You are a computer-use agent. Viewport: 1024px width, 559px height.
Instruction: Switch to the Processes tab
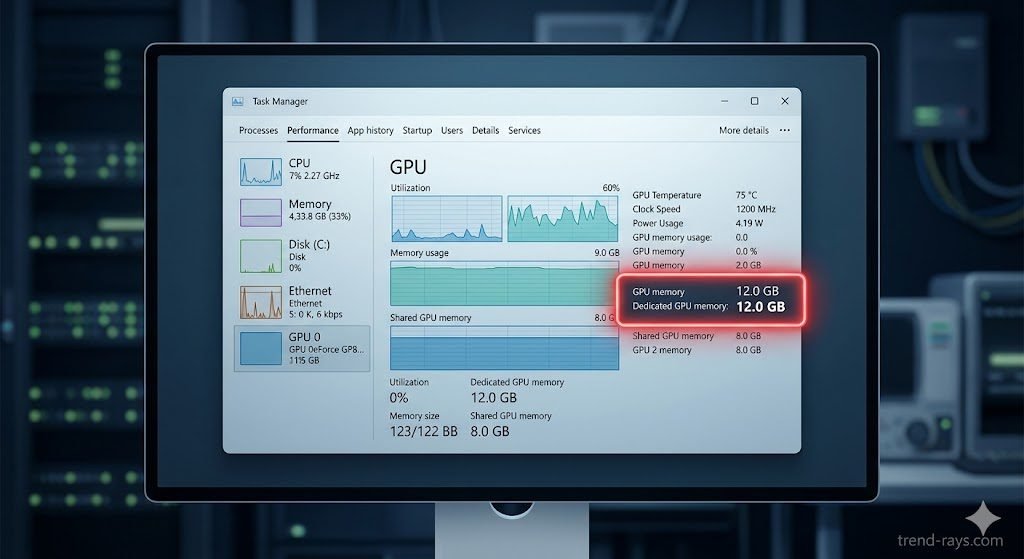258,131
